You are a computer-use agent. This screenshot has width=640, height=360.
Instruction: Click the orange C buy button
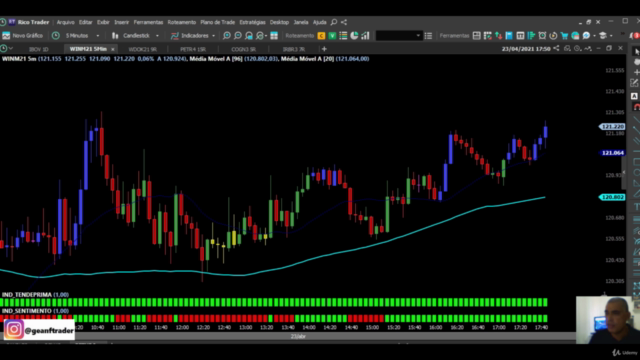321,36
